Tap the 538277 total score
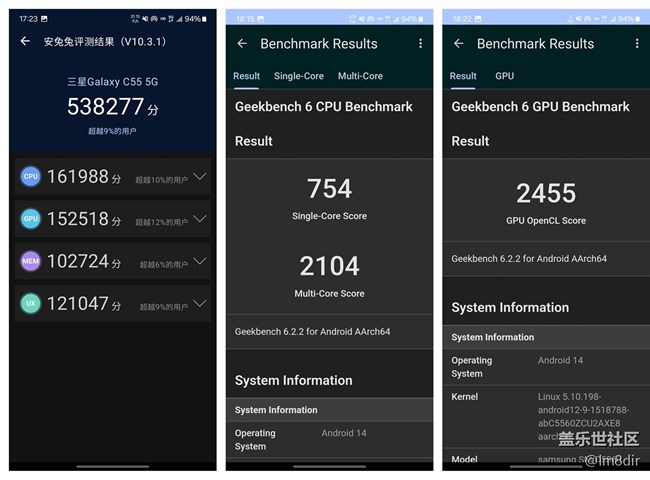This screenshot has height=480, width=650. [112, 106]
